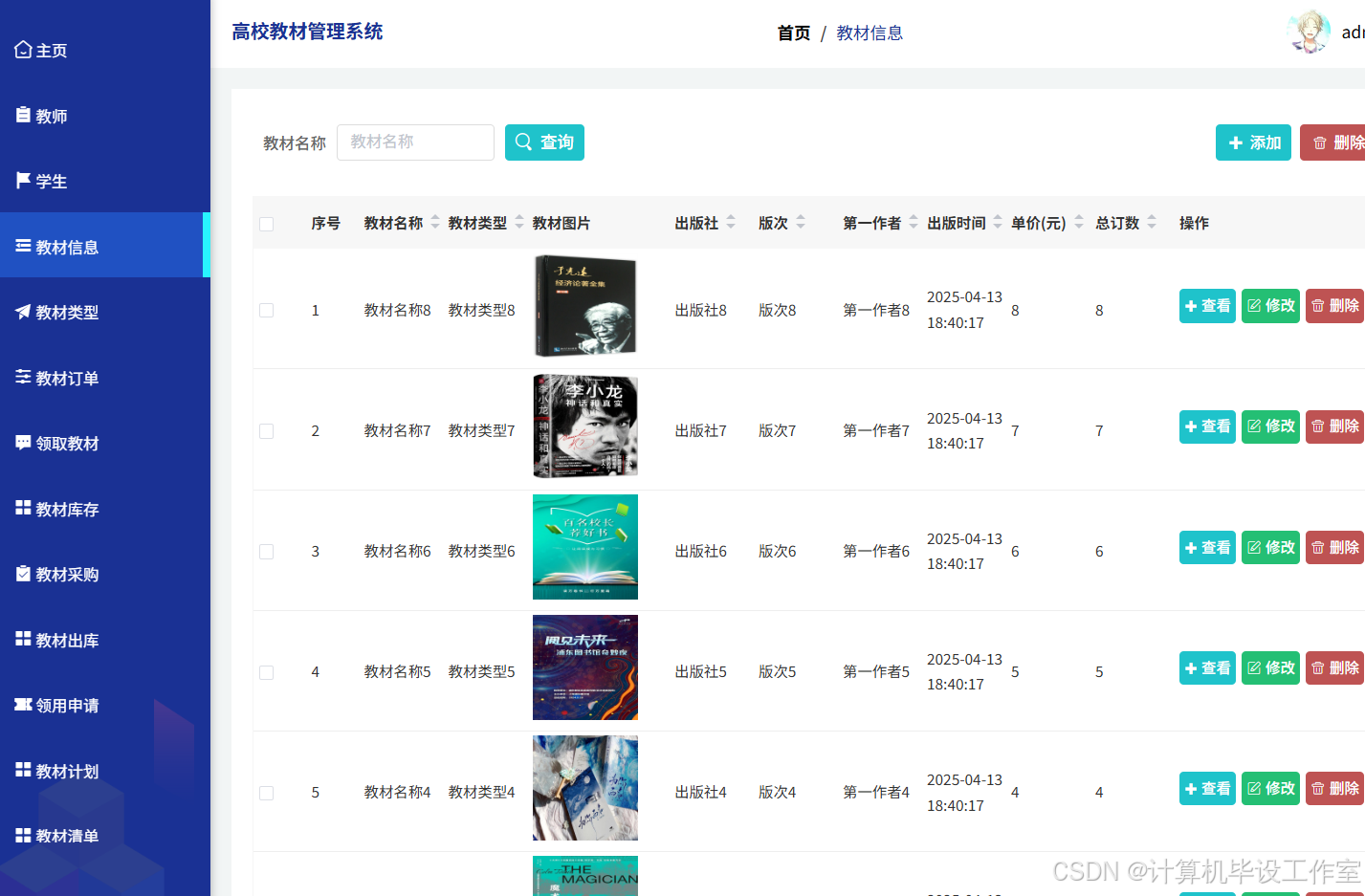Click the 教材名称 search input field
Screen dimensions: 1365x896
(x=415, y=142)
